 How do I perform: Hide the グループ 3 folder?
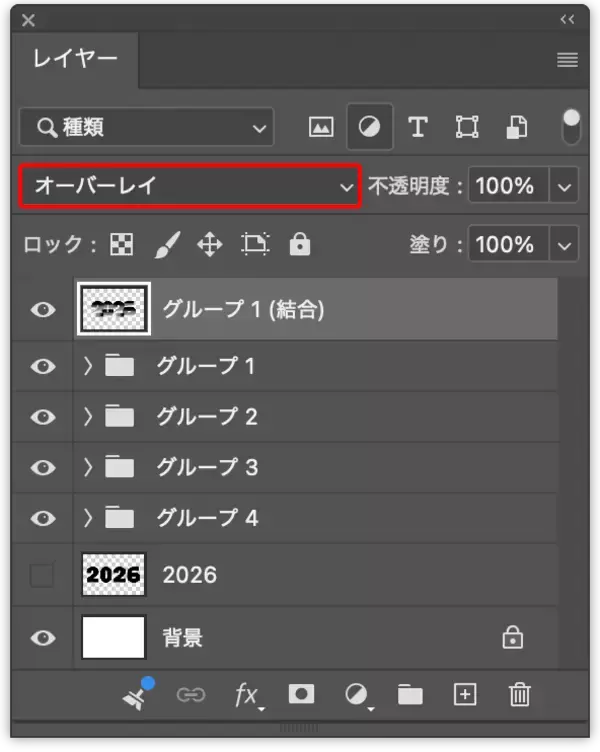pyautogui.click(x=43, y=468)
